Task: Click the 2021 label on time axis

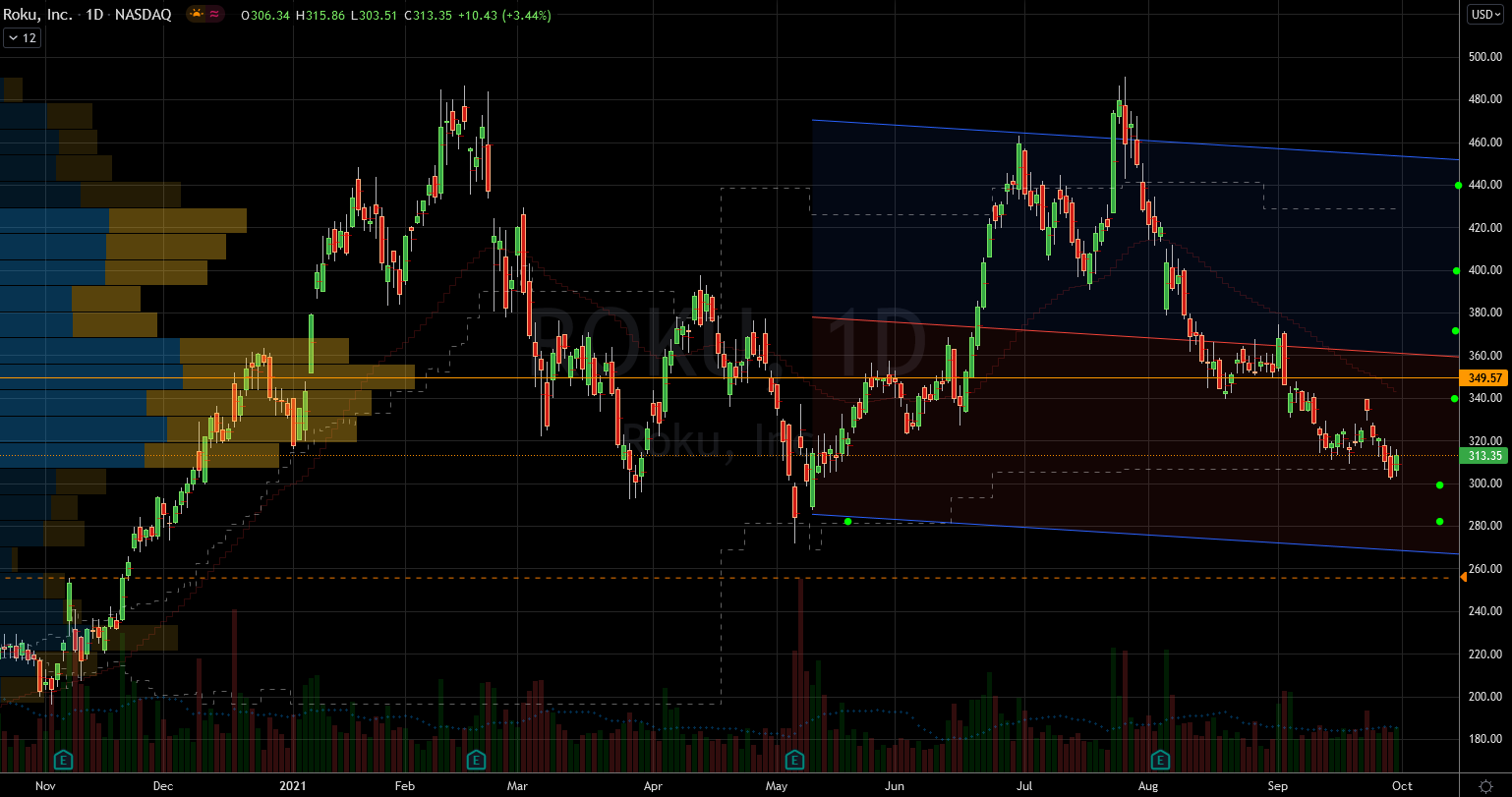Action: click(x=293, y=786)
